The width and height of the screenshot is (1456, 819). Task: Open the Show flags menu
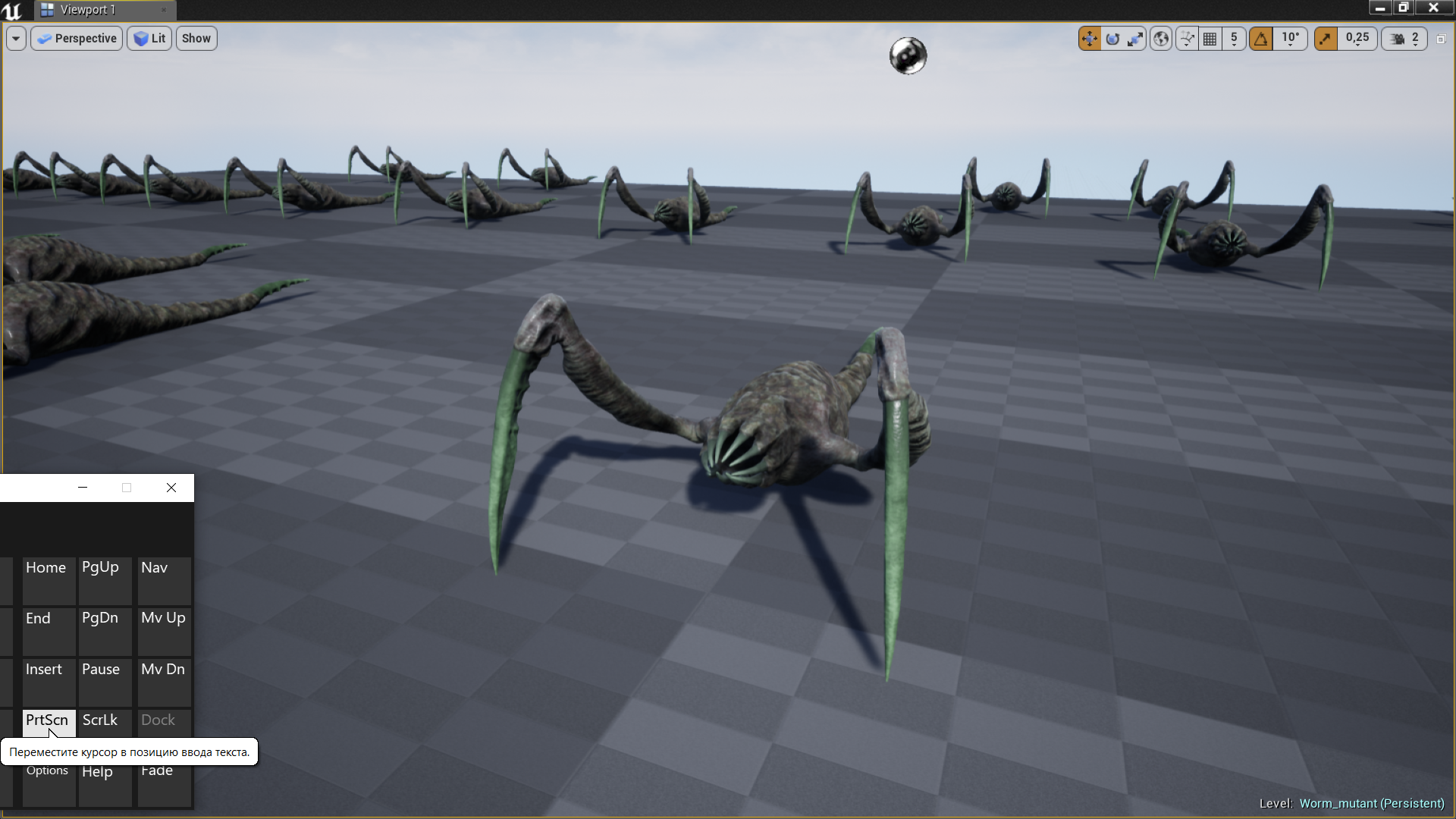[x=196, y=39]
